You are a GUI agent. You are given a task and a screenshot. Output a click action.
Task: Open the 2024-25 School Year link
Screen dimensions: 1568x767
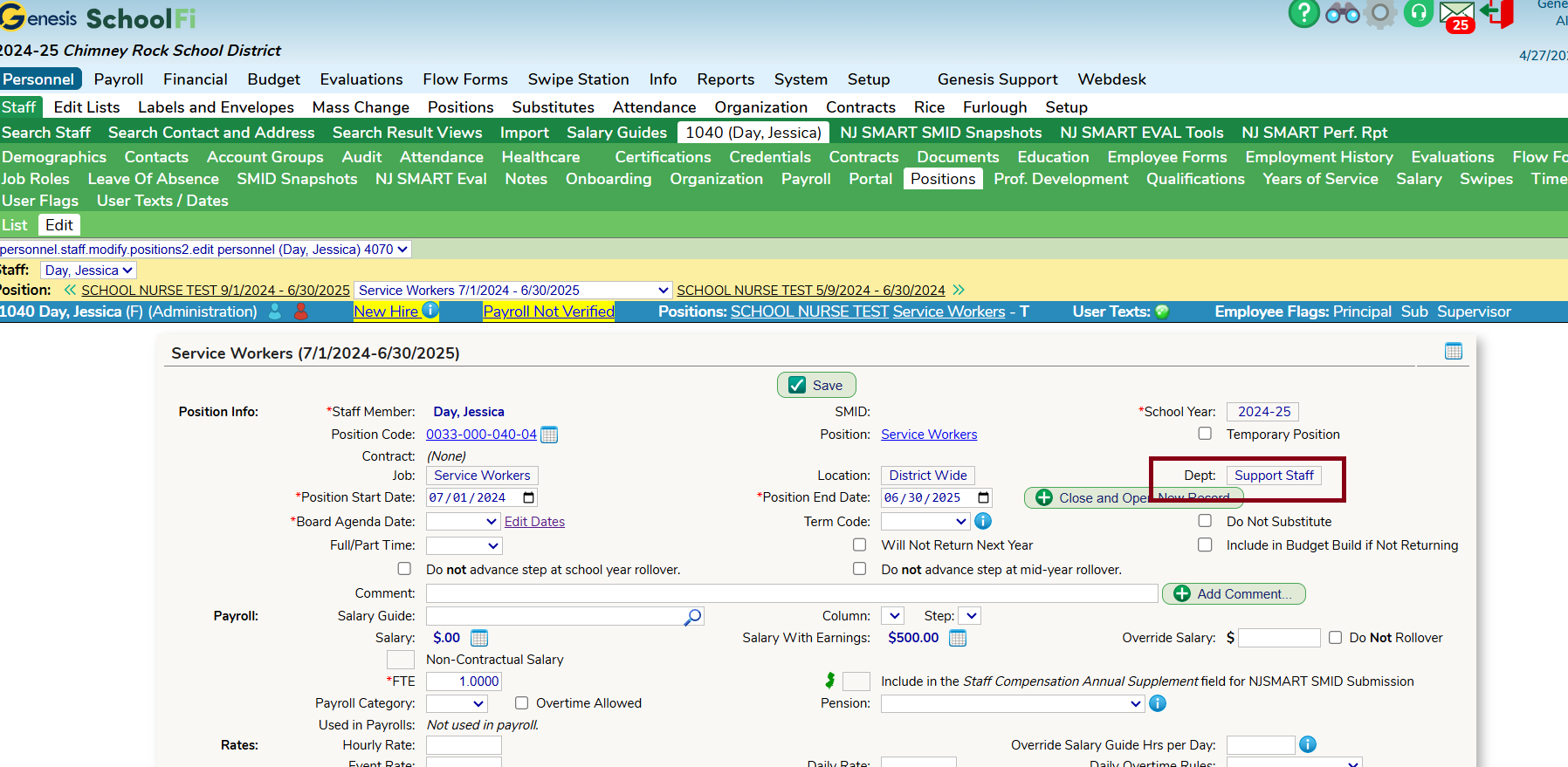[x=1263, y=412]
